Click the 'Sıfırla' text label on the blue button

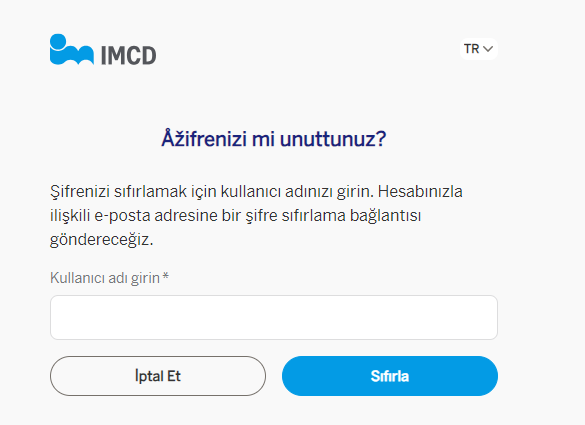(390, 376)
